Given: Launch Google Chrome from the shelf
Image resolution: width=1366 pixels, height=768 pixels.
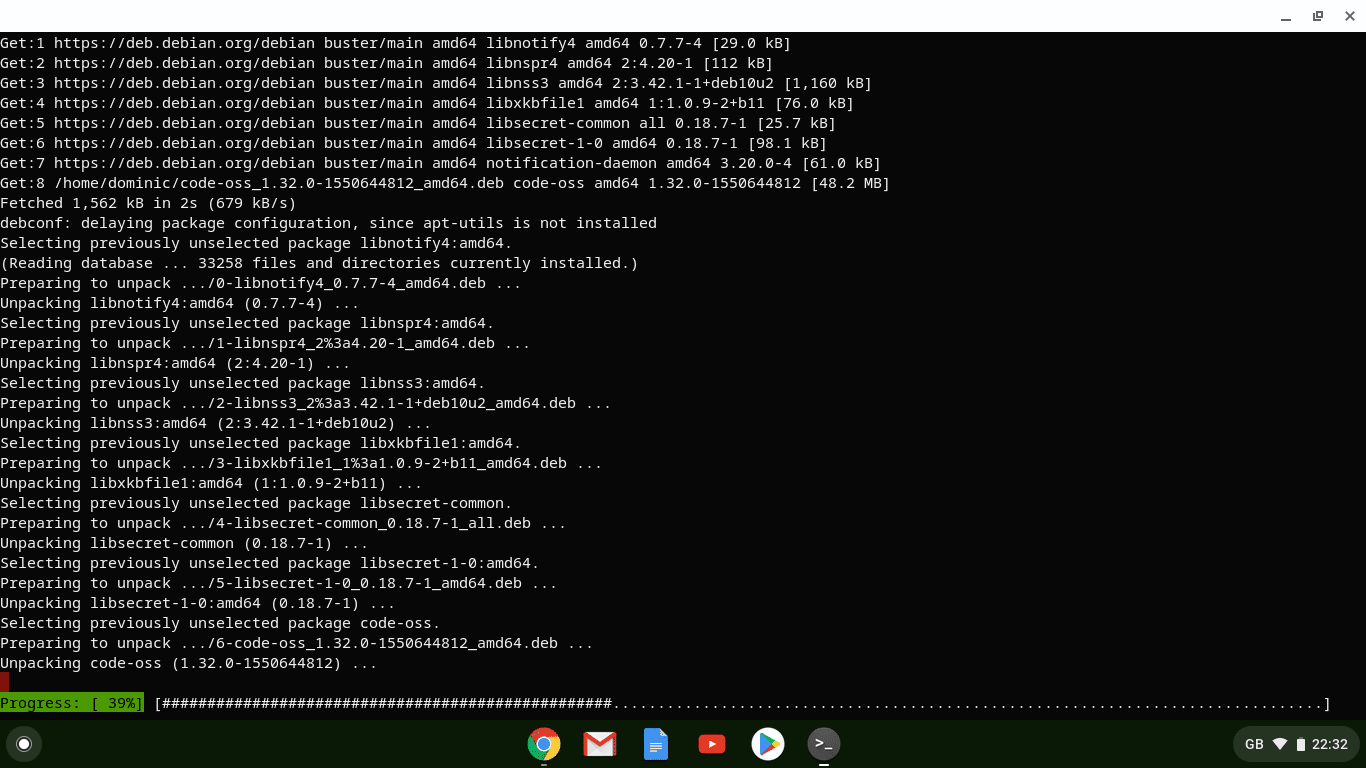Looking at the screenshot, I should tap(543, 744).
